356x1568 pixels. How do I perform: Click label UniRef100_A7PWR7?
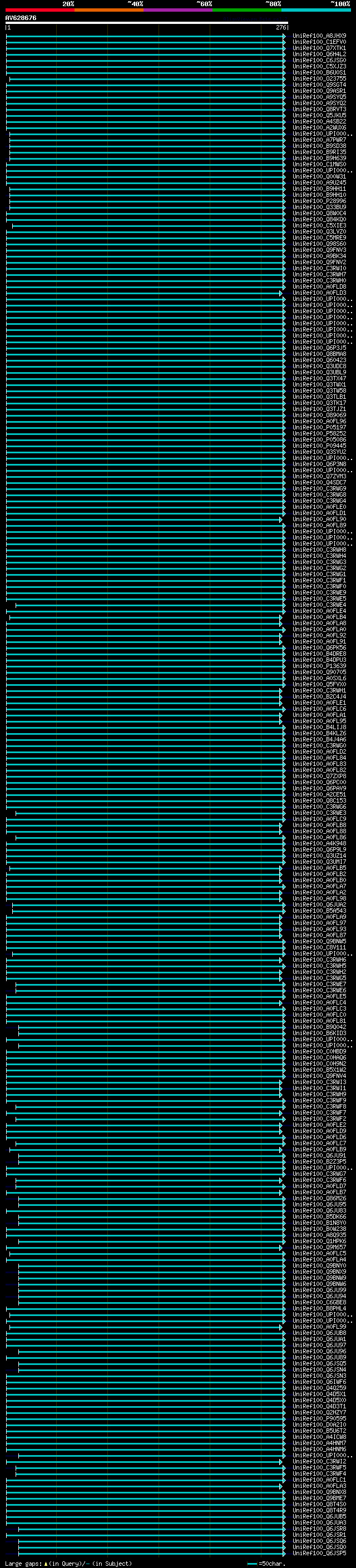point(319,140)
